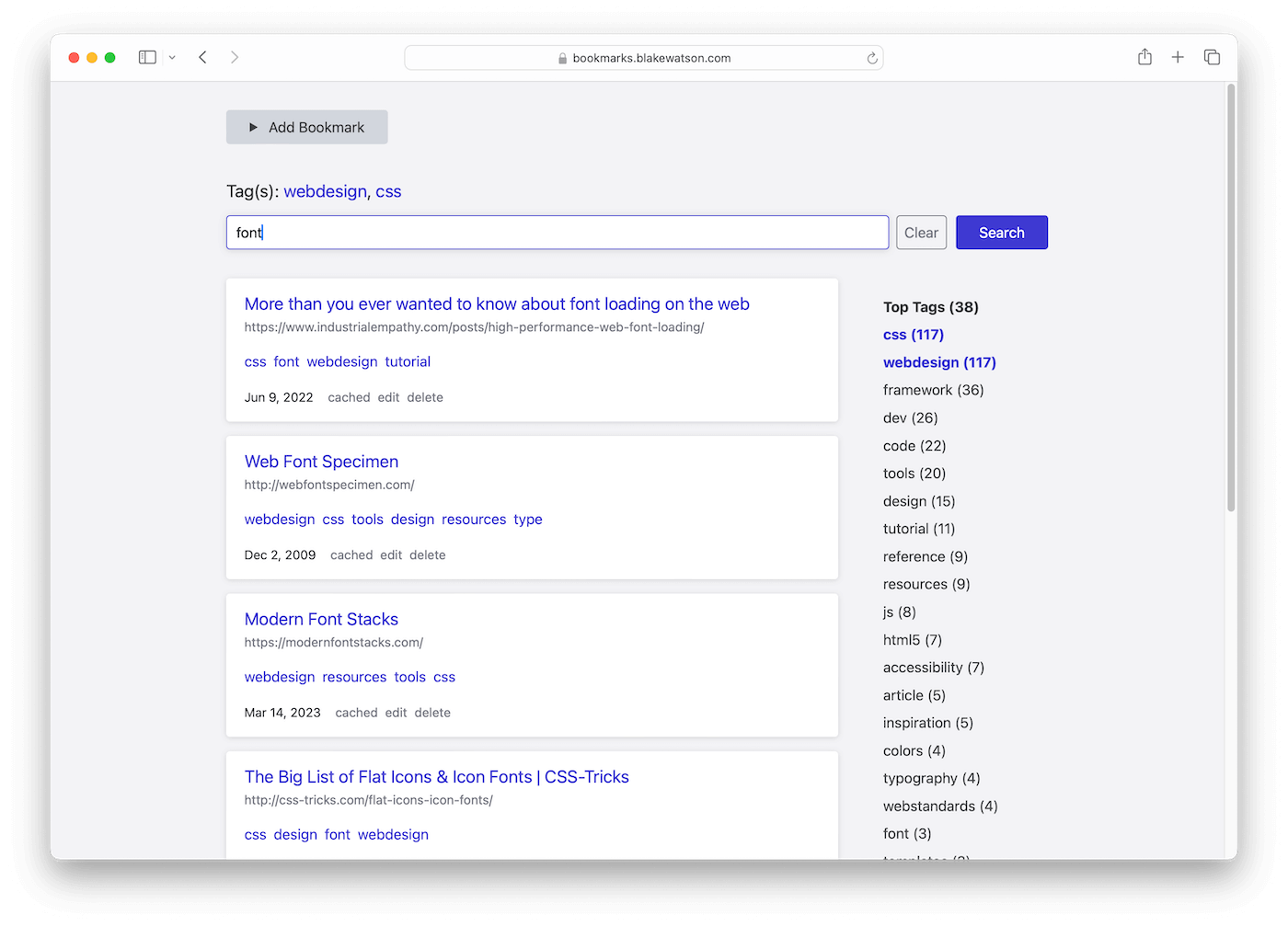This screenshot has height=926, width=1288.
Task: Select 'dev (26)' in Top Tags
Action: 911,417
